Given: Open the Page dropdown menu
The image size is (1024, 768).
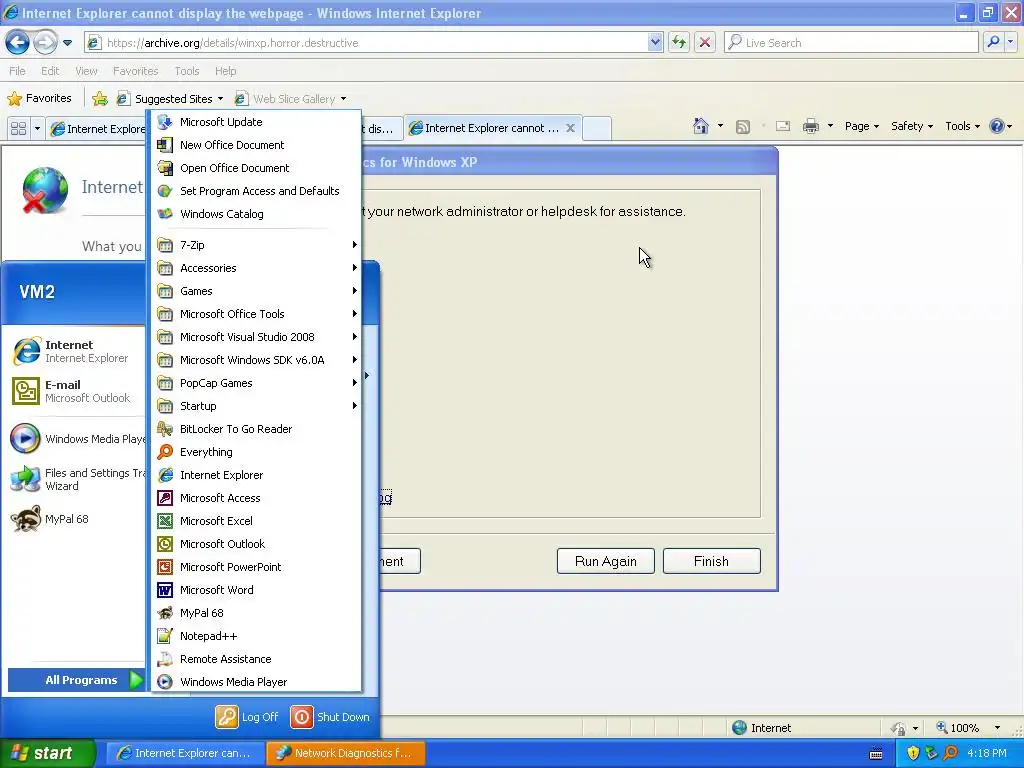Looking at the screenshot, I should (x=861, y=126).
